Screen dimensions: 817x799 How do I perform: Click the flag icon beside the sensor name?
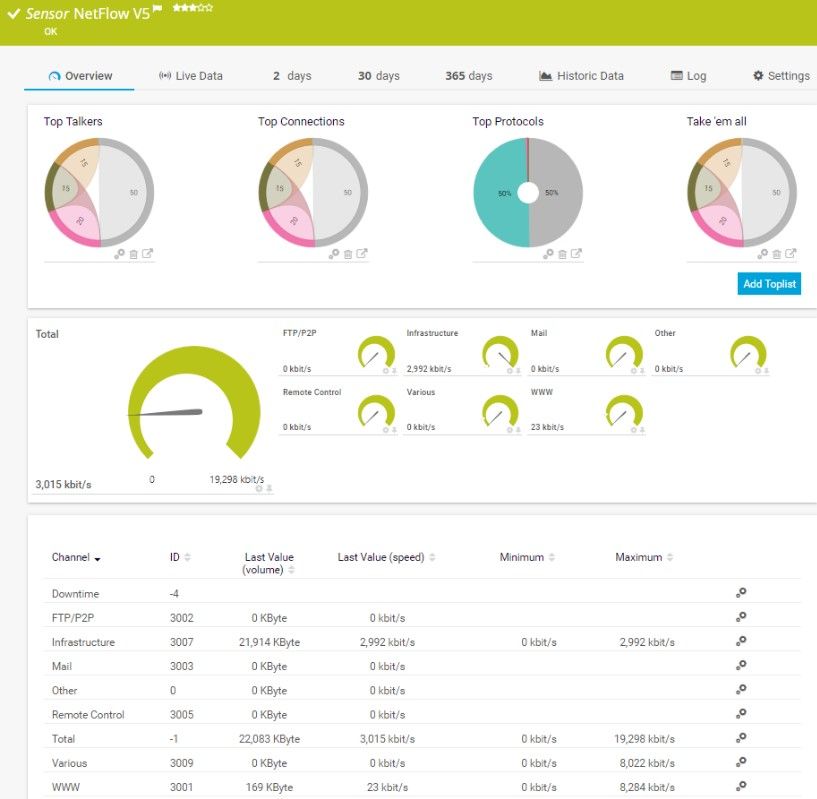(x=157, y=11)
